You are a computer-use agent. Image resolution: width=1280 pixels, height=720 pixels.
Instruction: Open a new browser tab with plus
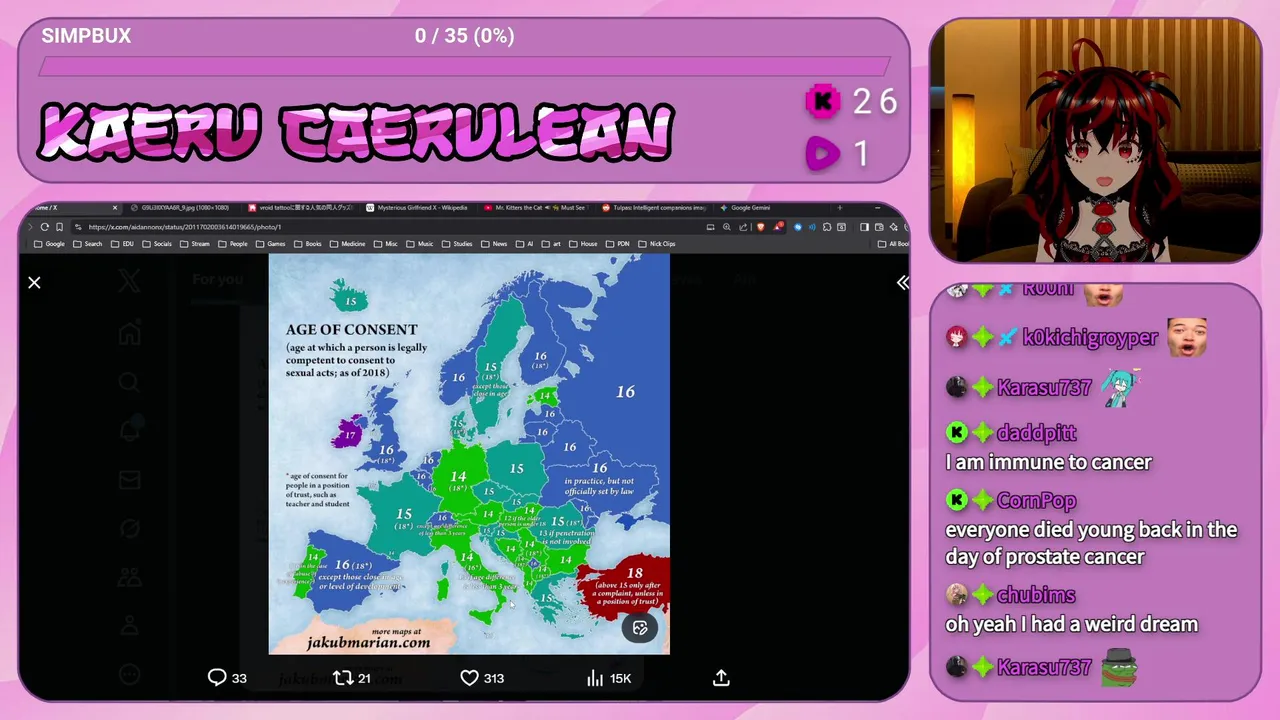coord(840,208)
